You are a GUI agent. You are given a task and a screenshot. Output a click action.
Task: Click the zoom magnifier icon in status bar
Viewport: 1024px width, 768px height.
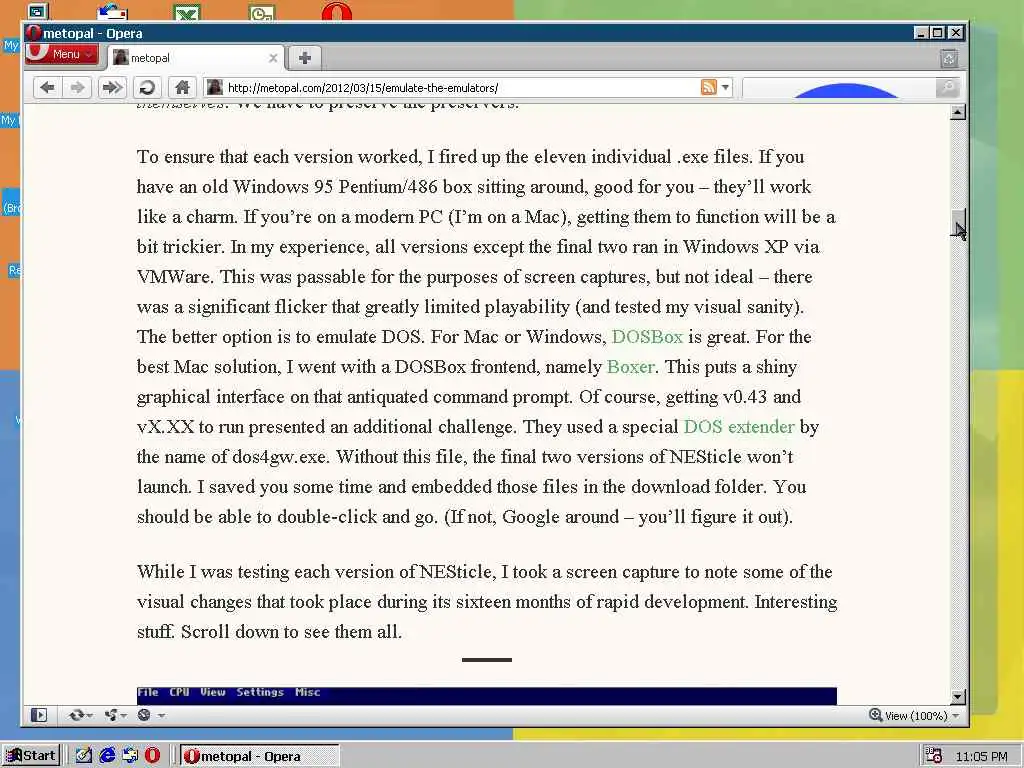pos(876,715)
